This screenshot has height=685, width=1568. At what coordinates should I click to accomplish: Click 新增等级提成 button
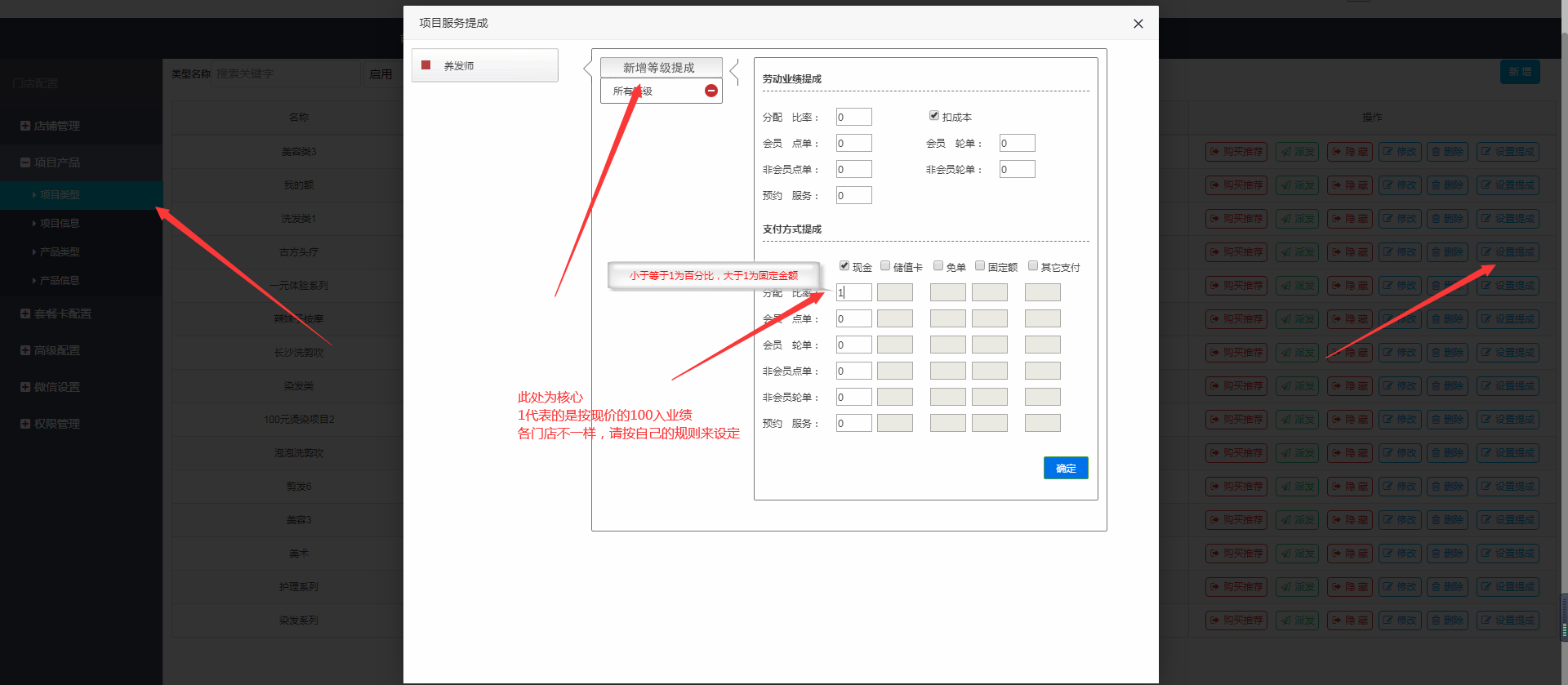coord(661,68)
